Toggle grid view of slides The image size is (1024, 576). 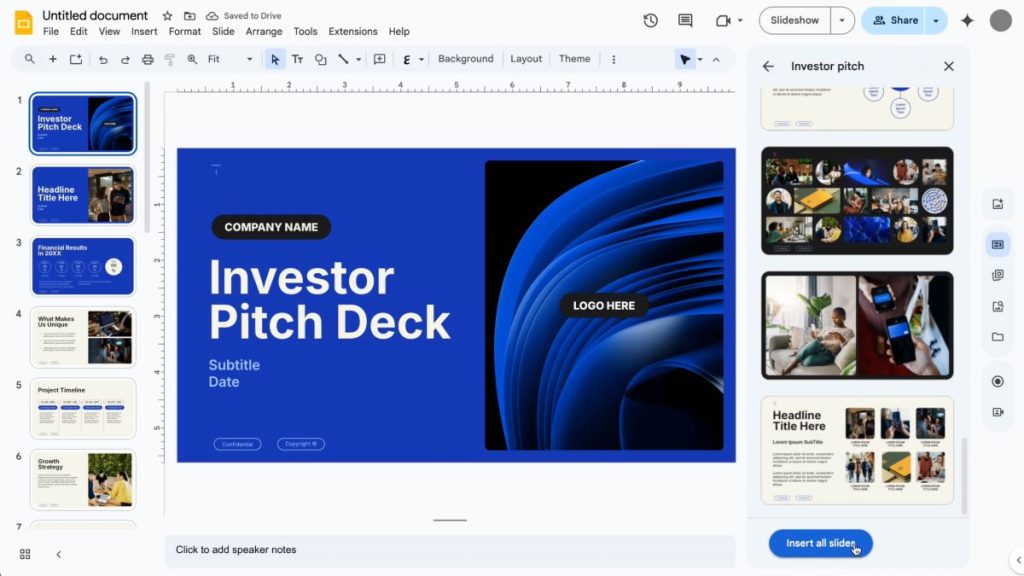(25, 554)
